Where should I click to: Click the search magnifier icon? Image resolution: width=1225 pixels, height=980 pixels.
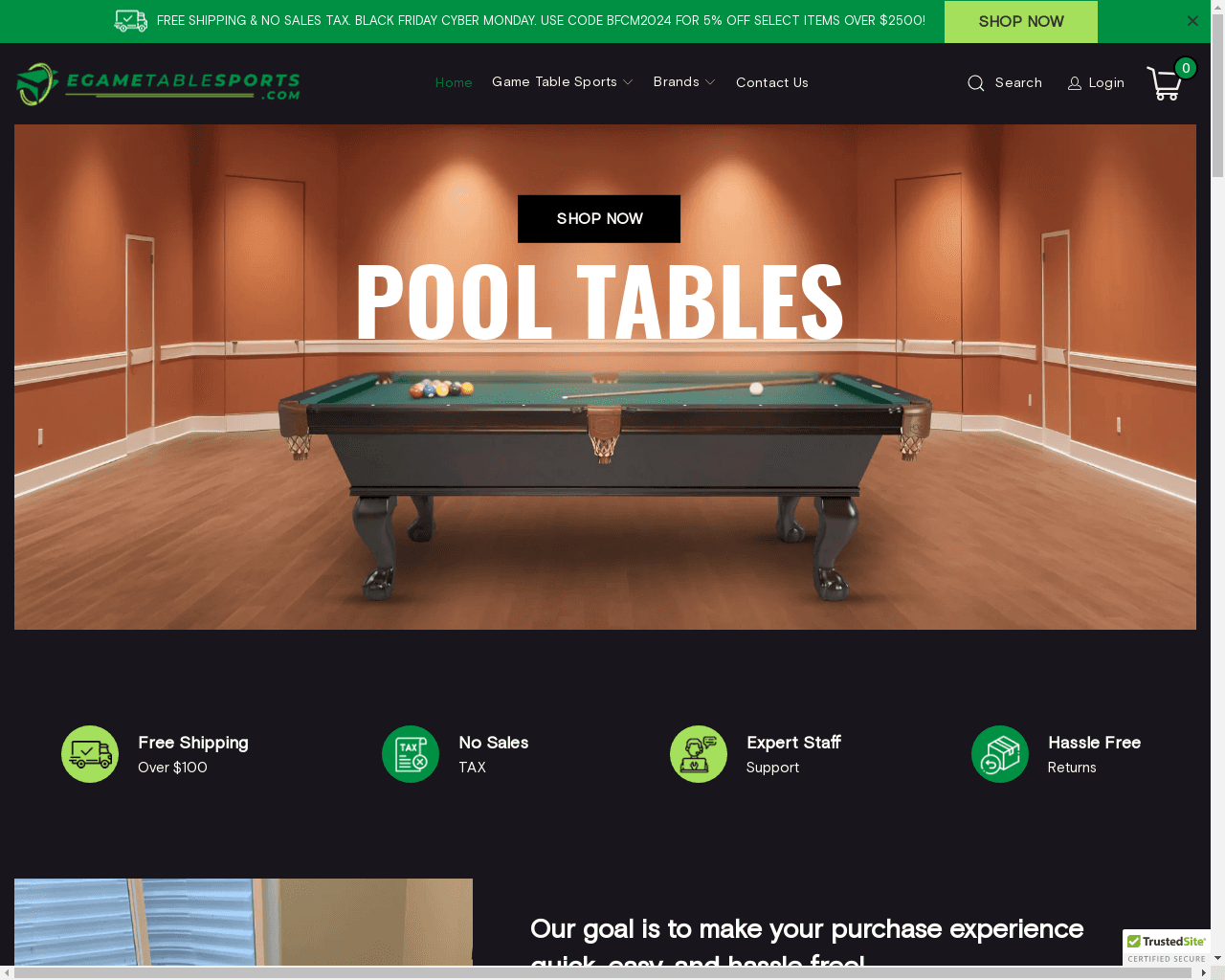tap(976, 83)
